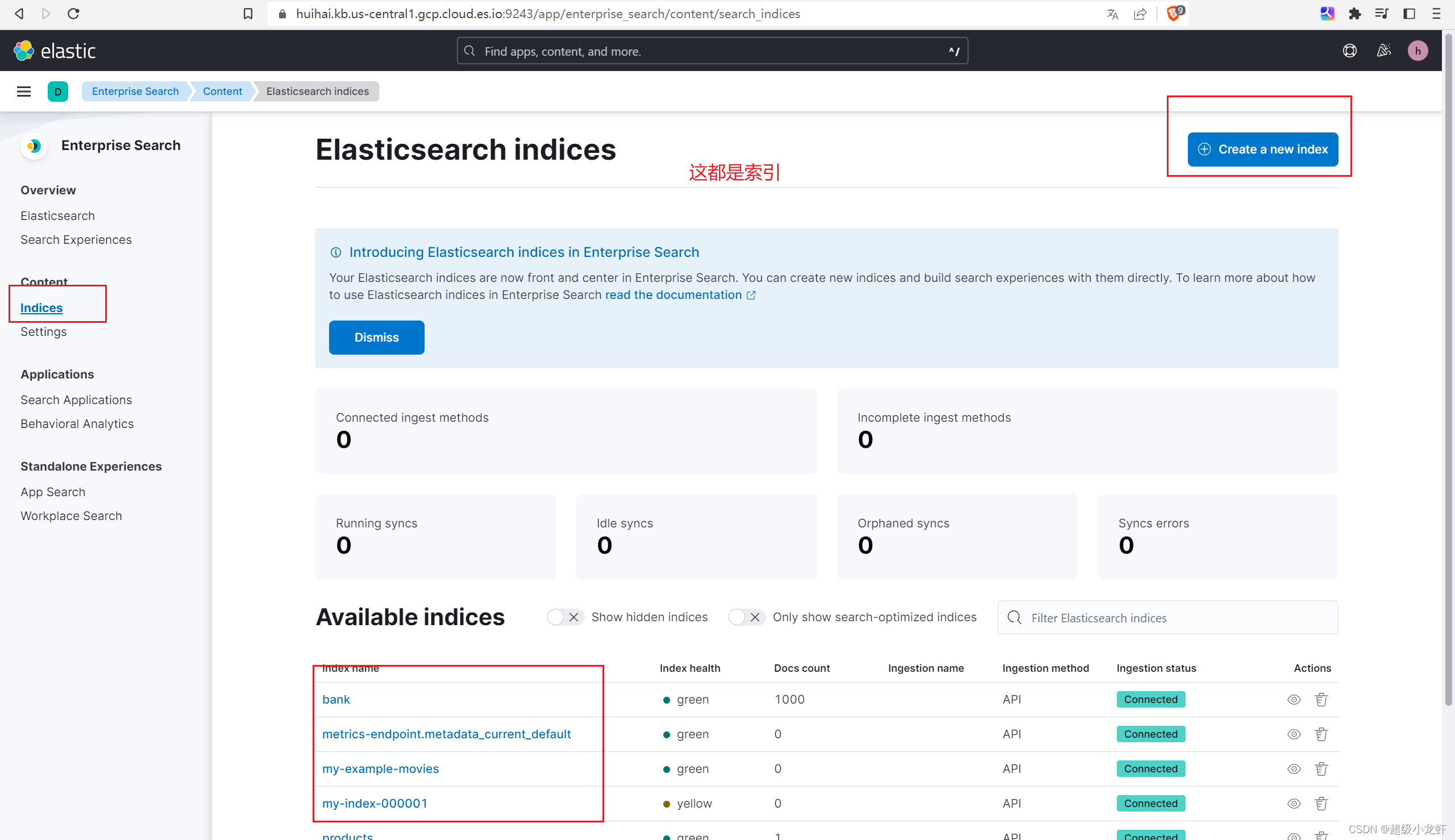Click the Elastic logo home link
Viewport: 1455px width, 840px height.
(x=55, y=51)
